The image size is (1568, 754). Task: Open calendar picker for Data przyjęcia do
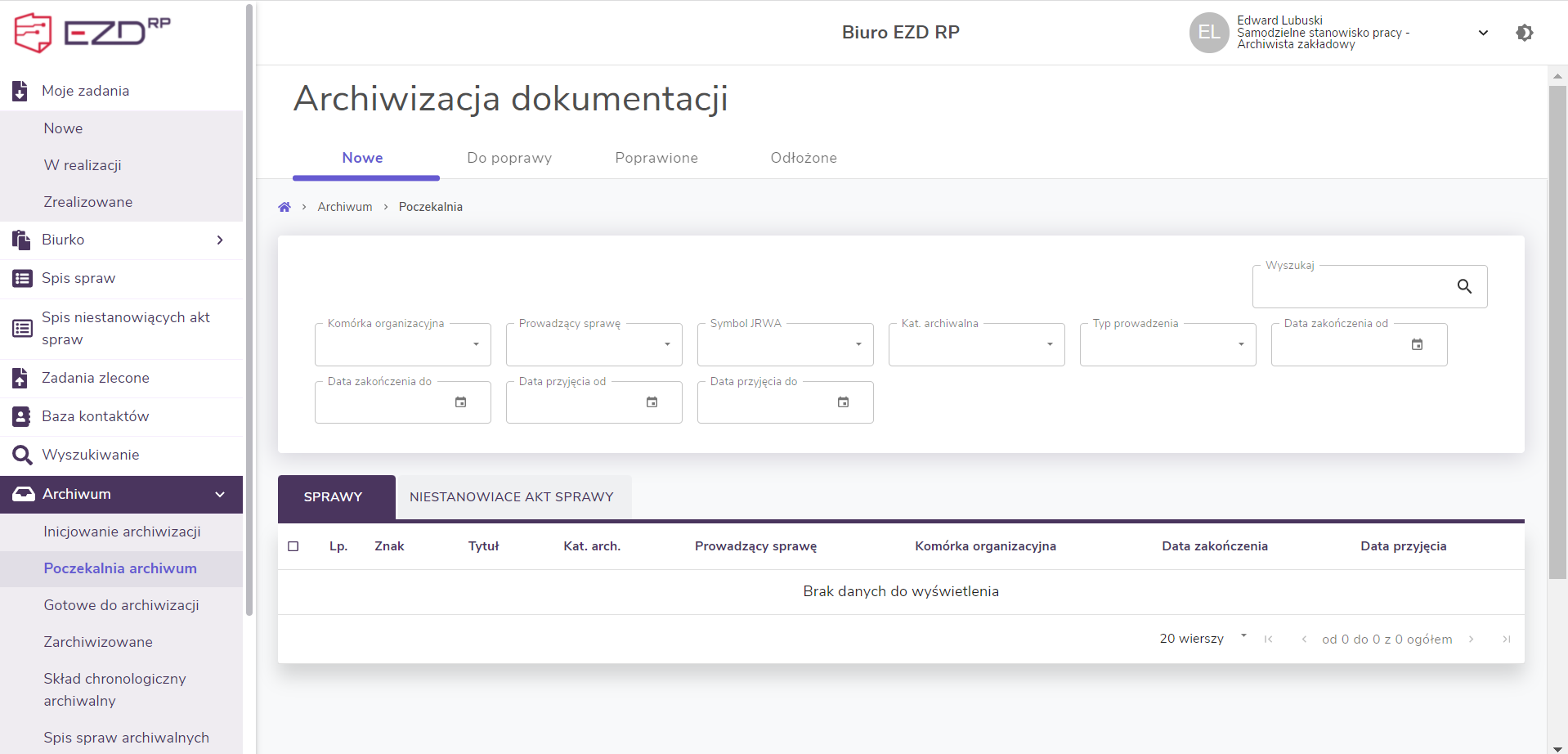[843, 402]
